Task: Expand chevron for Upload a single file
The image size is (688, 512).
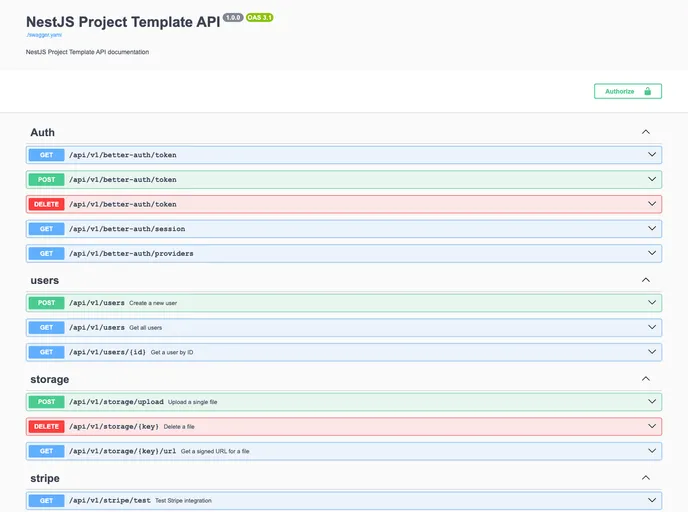Action: pos(652,401)
